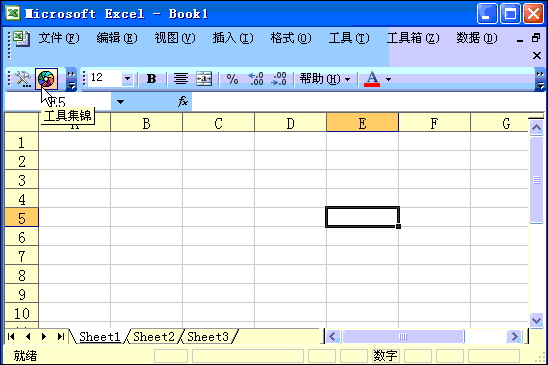Viewport: 548px width, 365px height.
Task: Expand the font color dropdown arrow
Action: (x=388, y=79)
